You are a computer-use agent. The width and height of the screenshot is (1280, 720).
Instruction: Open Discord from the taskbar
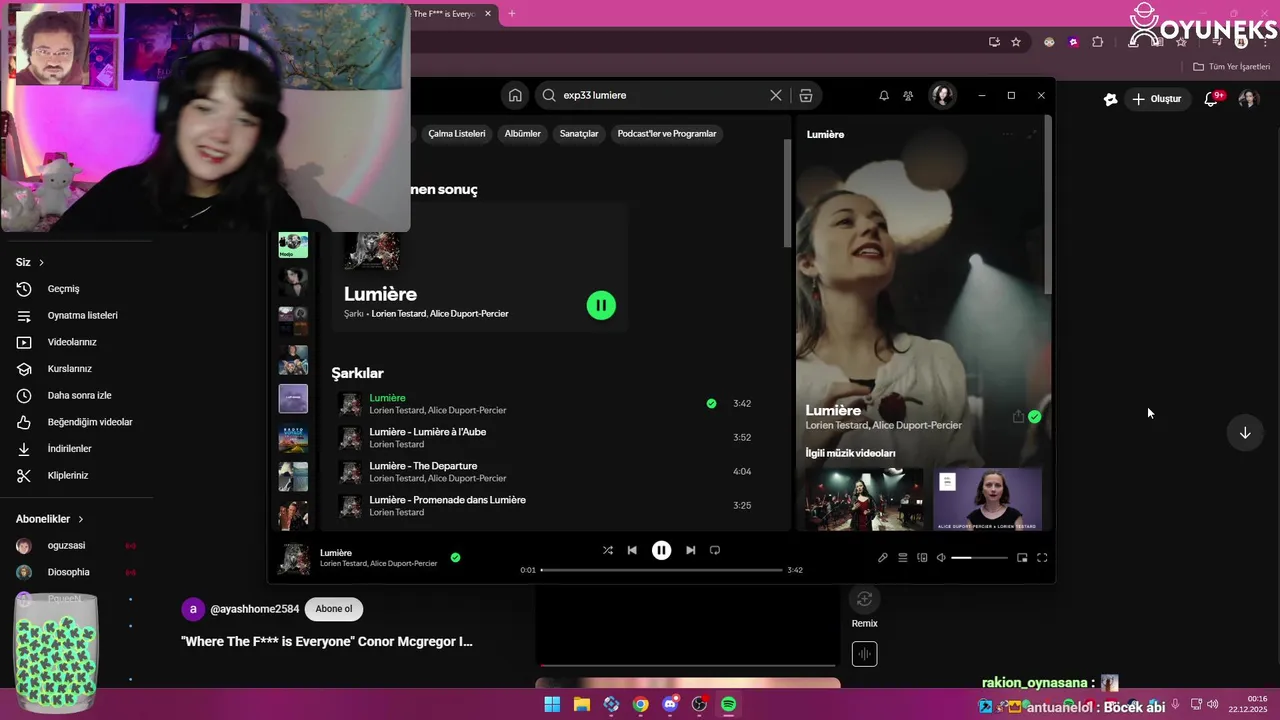(670, 705)
